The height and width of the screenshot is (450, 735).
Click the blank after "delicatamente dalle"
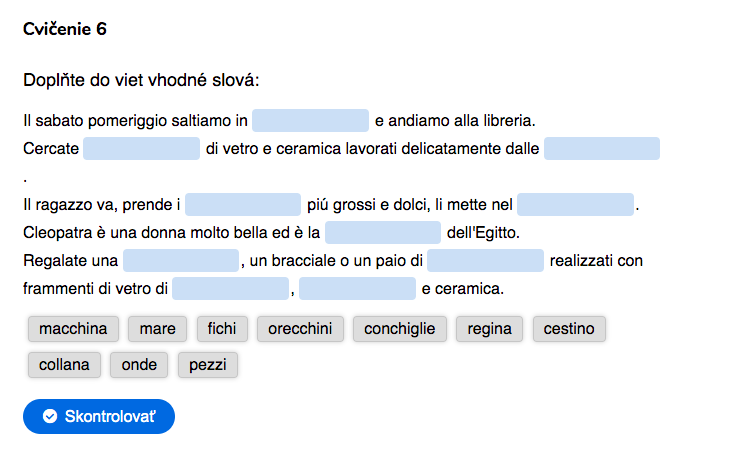click(x=602, y=149)
